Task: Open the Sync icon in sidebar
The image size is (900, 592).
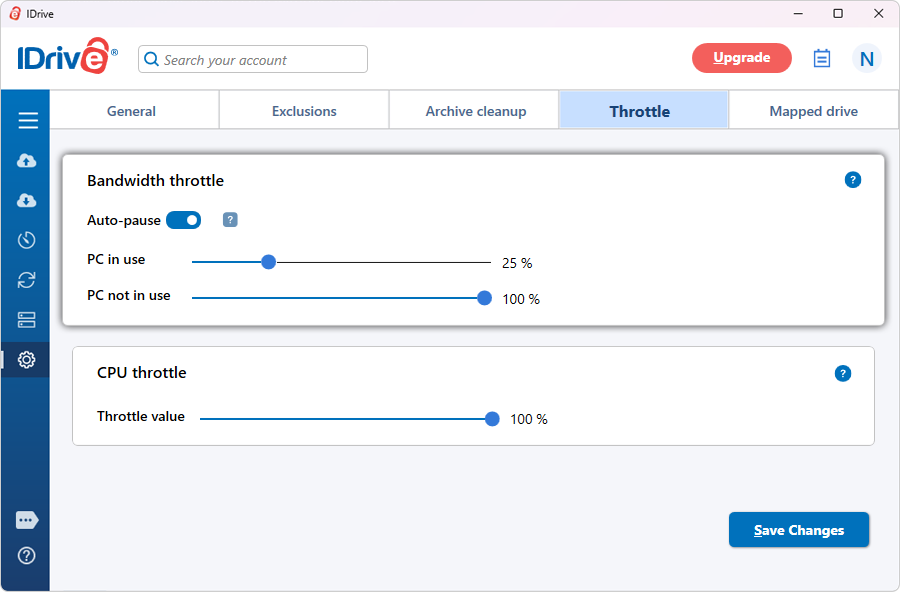Action: (x=27, y=280)
